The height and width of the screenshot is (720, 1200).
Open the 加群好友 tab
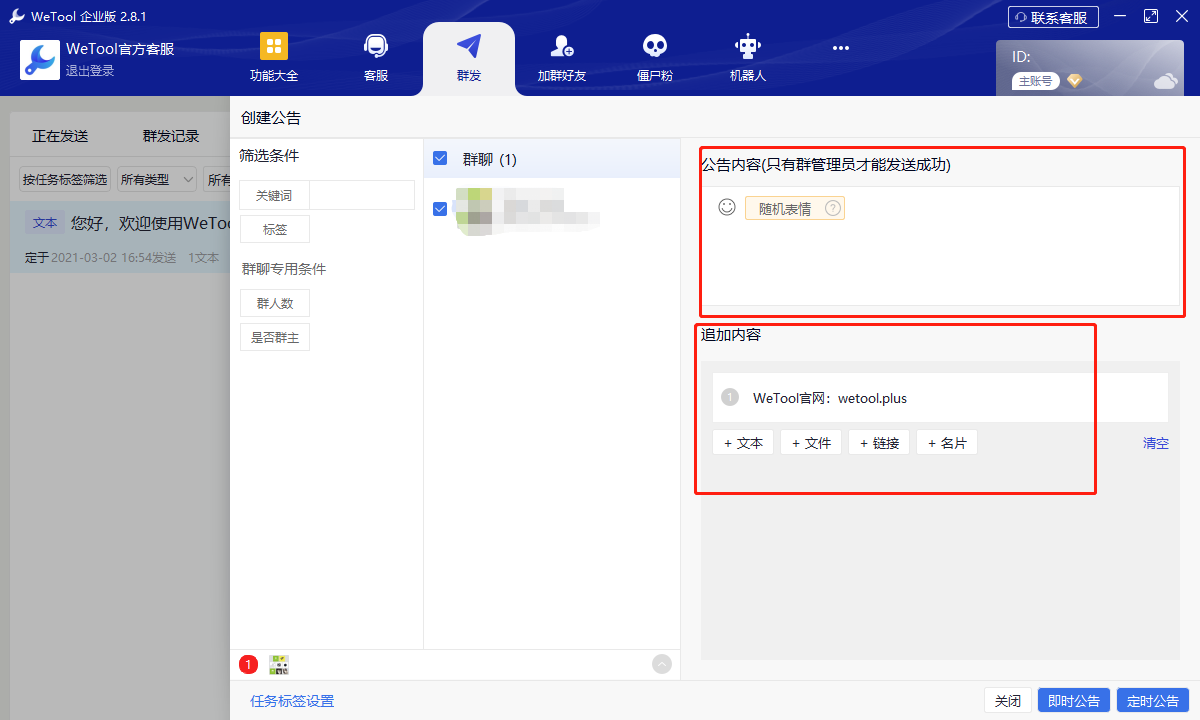point(562,58)
